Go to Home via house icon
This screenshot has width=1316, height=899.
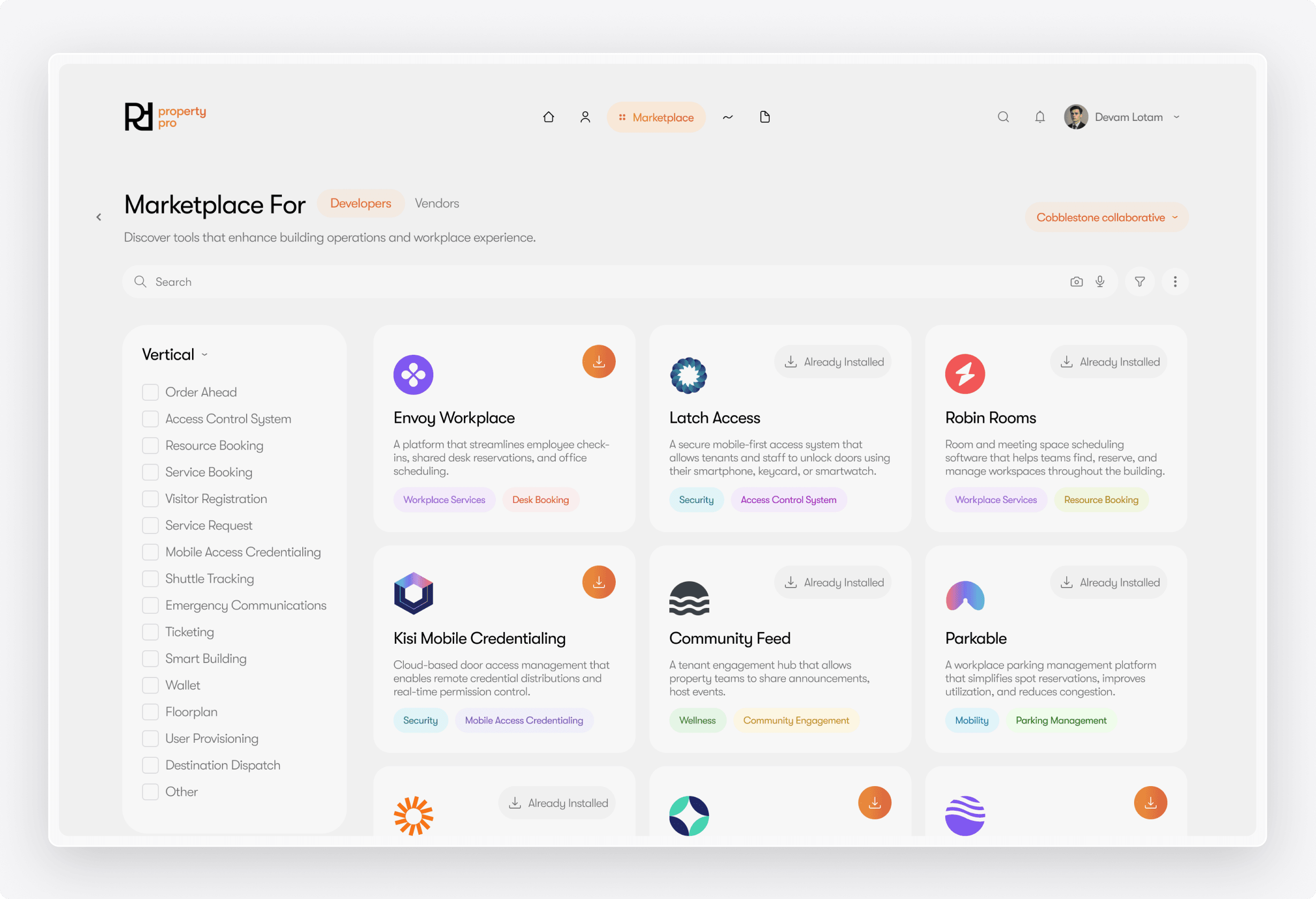pyautogui.click(x=548, y=117)
